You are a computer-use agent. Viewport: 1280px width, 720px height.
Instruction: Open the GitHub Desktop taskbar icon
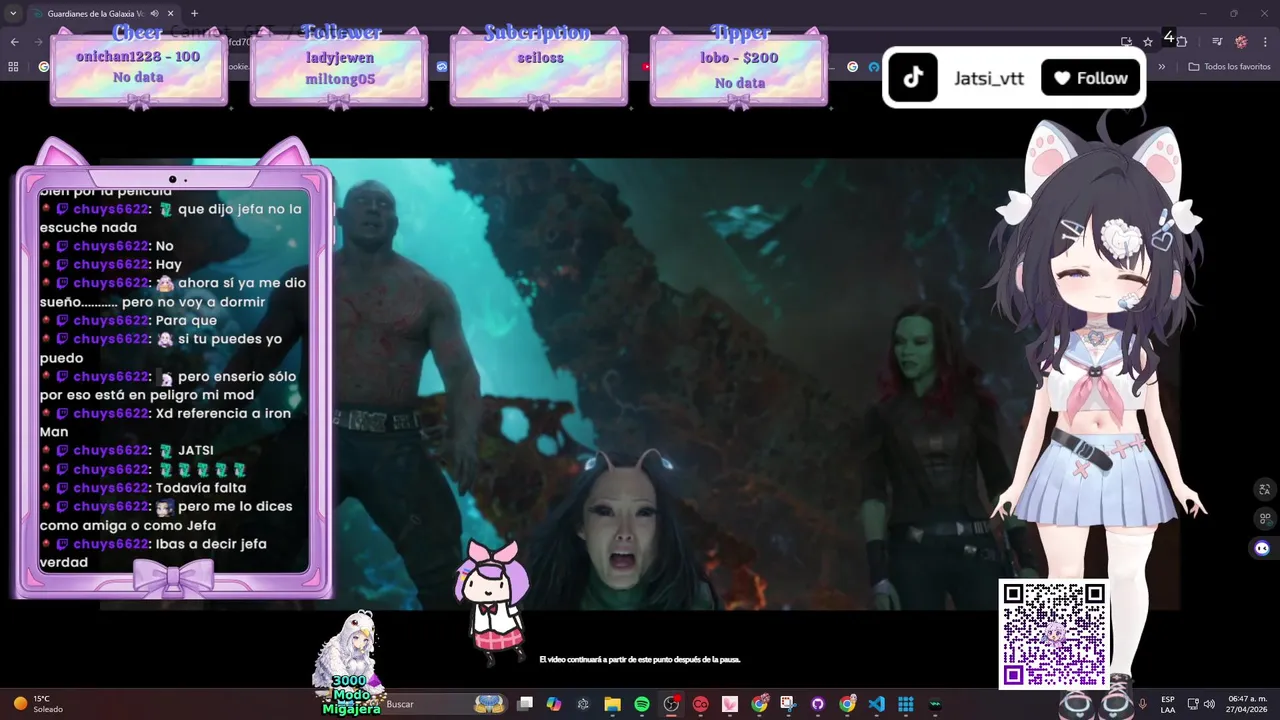[818, 704]
